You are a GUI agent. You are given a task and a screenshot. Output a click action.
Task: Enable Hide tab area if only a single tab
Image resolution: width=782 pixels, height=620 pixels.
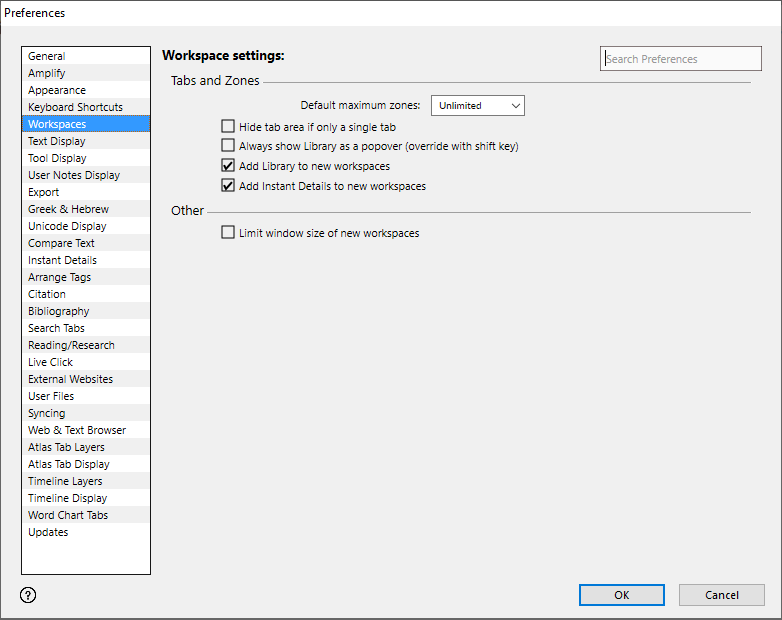click(x=228, y=127)
